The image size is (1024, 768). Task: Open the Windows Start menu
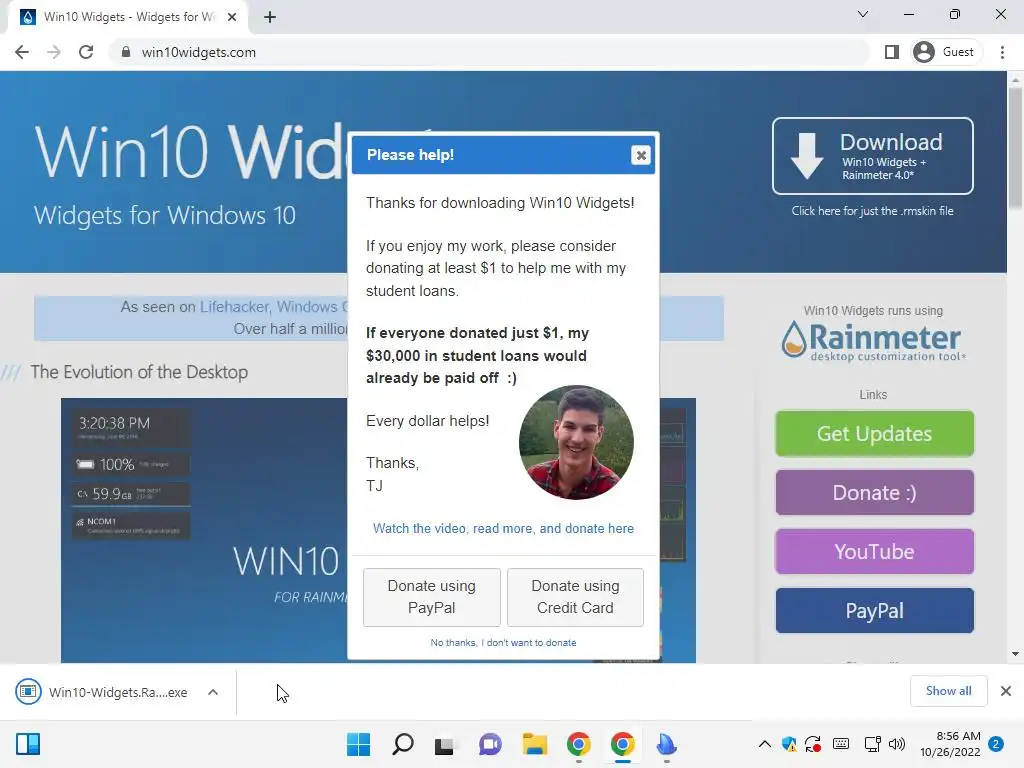pyautogui.click(x=359, y=744)
